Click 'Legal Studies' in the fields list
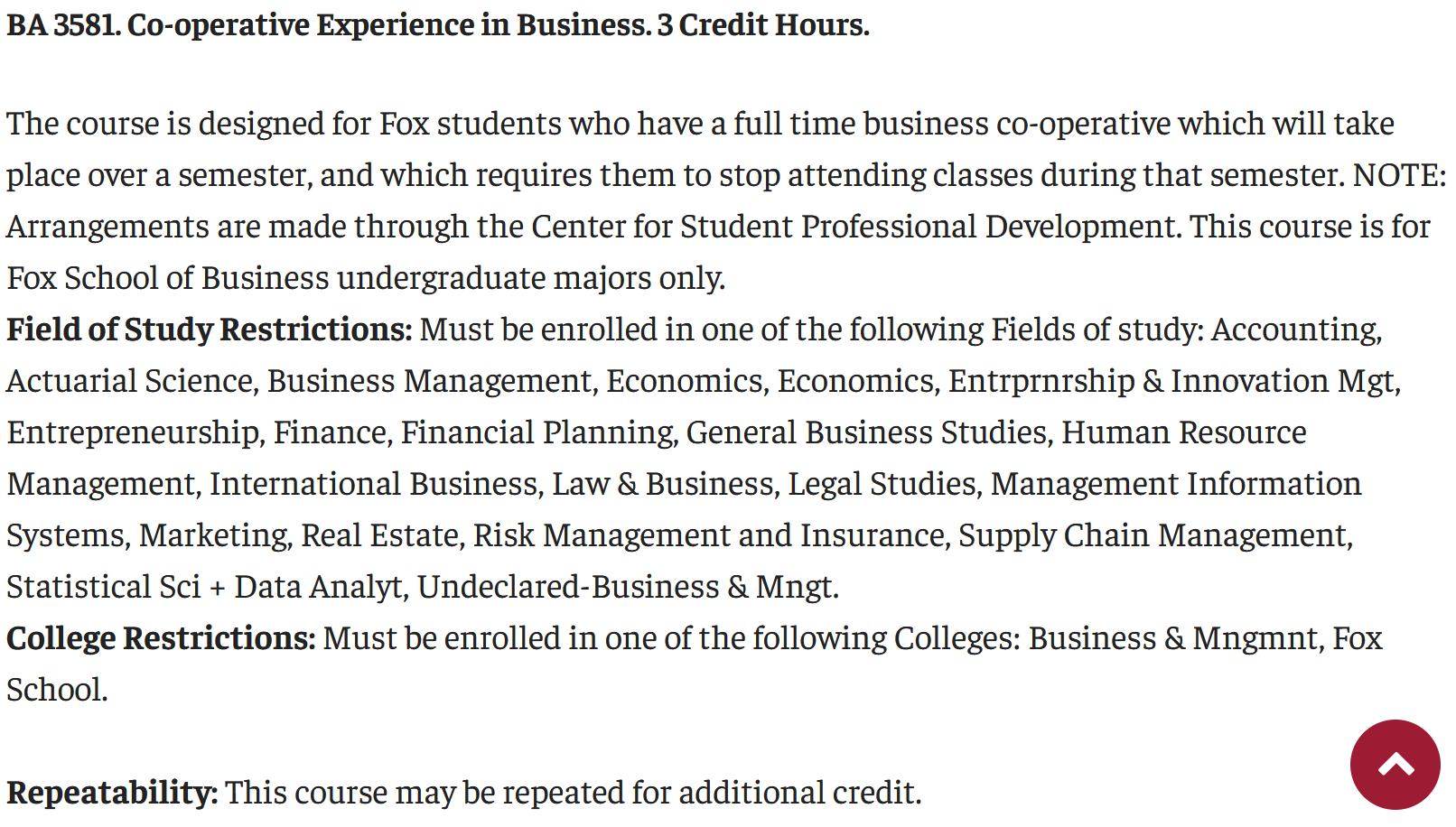Viewport: 1456px width, 827px height. click(x=882, y=484)
